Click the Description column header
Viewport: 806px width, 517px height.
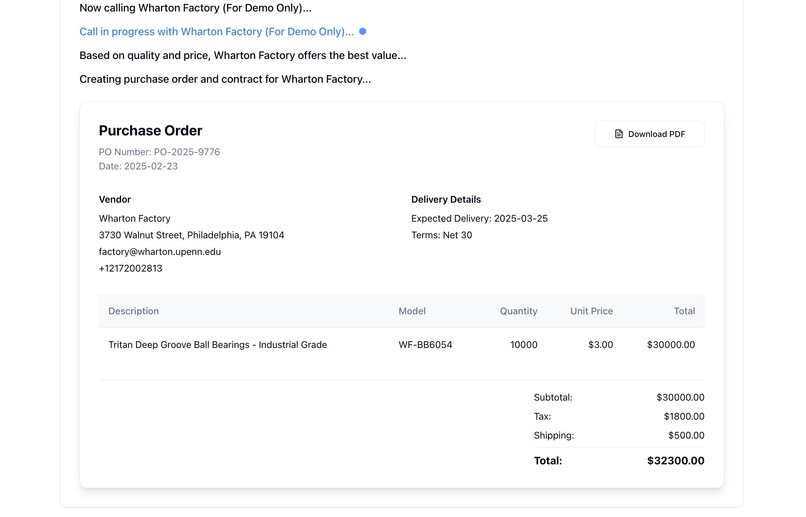pos(133,311)
